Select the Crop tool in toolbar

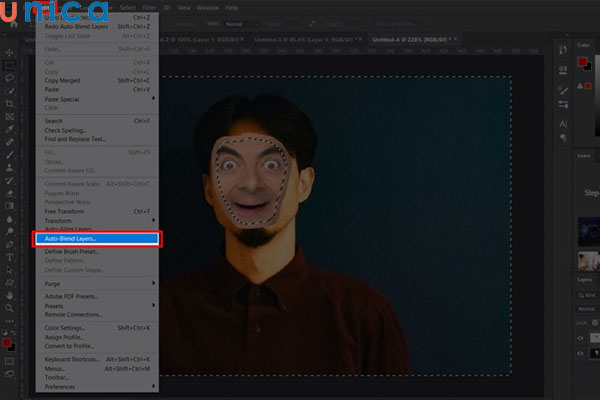tap(9, 103)
